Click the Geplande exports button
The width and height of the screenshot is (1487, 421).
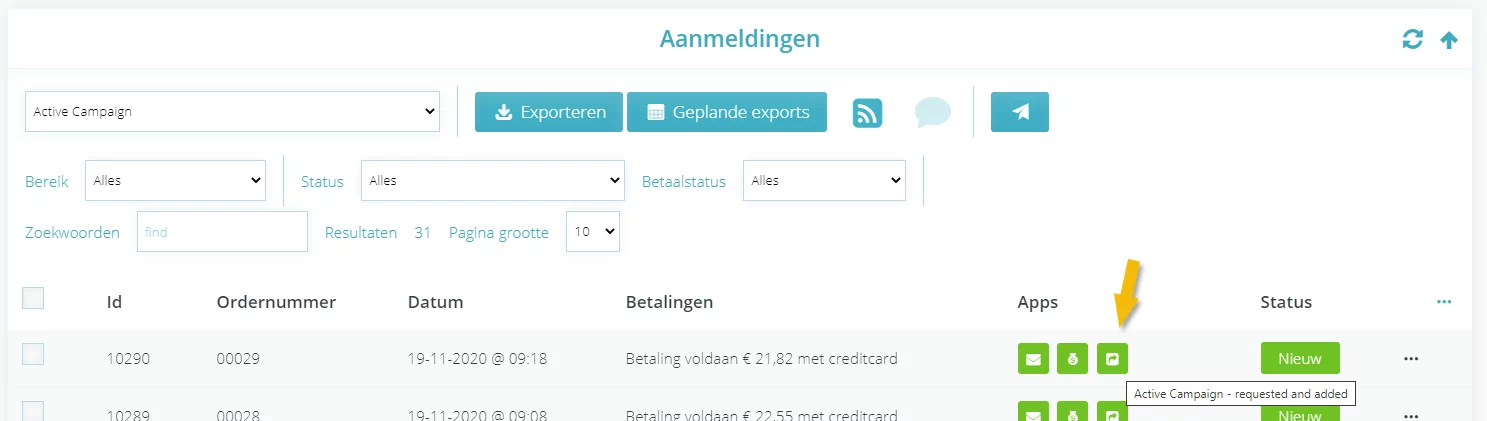[x=727, y=112]
